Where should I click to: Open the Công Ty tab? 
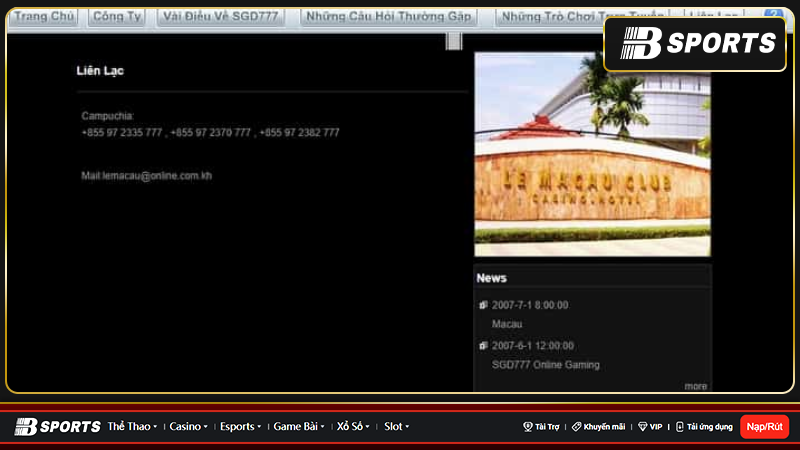tap(117, 17)
